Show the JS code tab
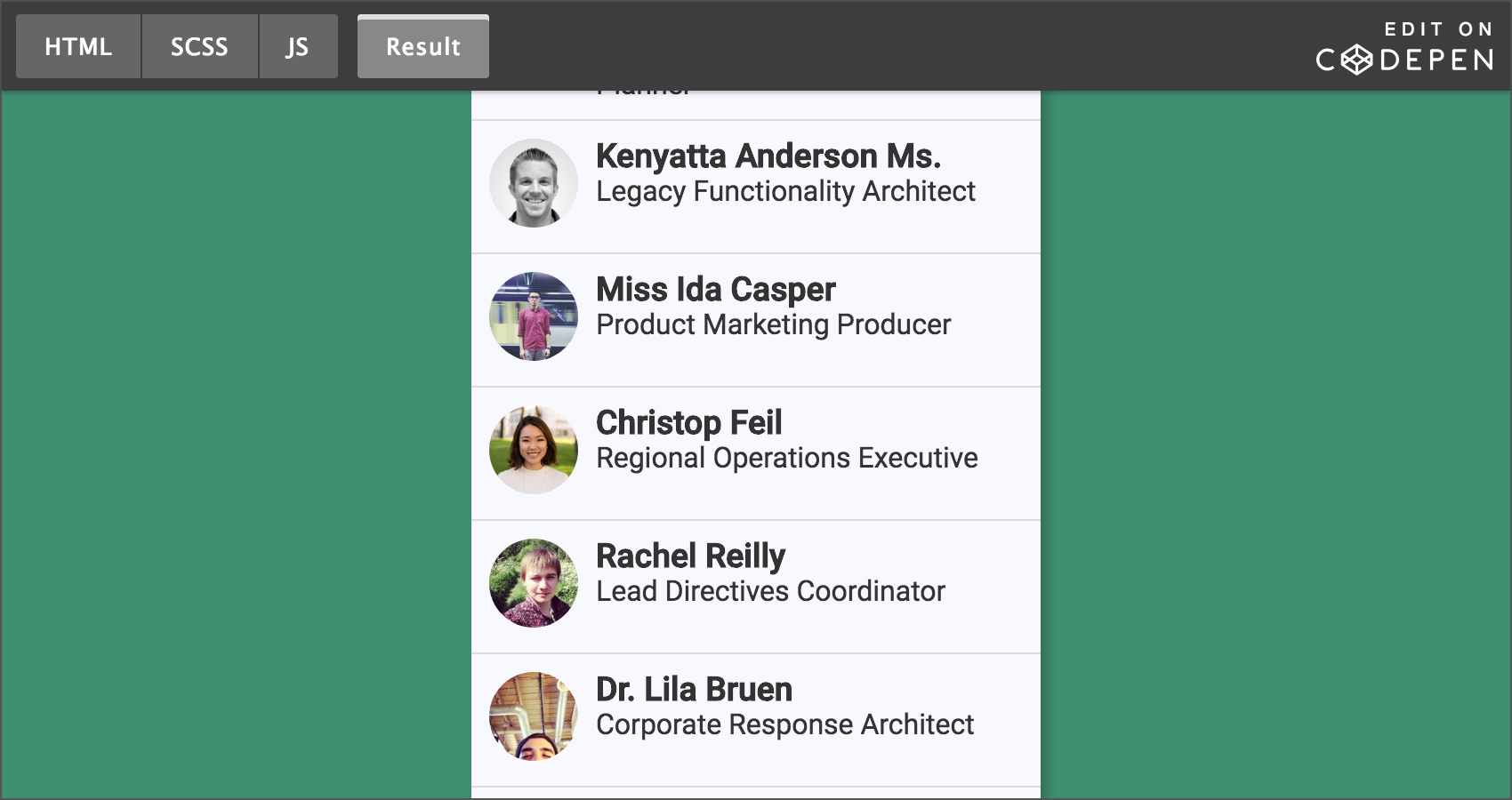 (x=297, y=46)
